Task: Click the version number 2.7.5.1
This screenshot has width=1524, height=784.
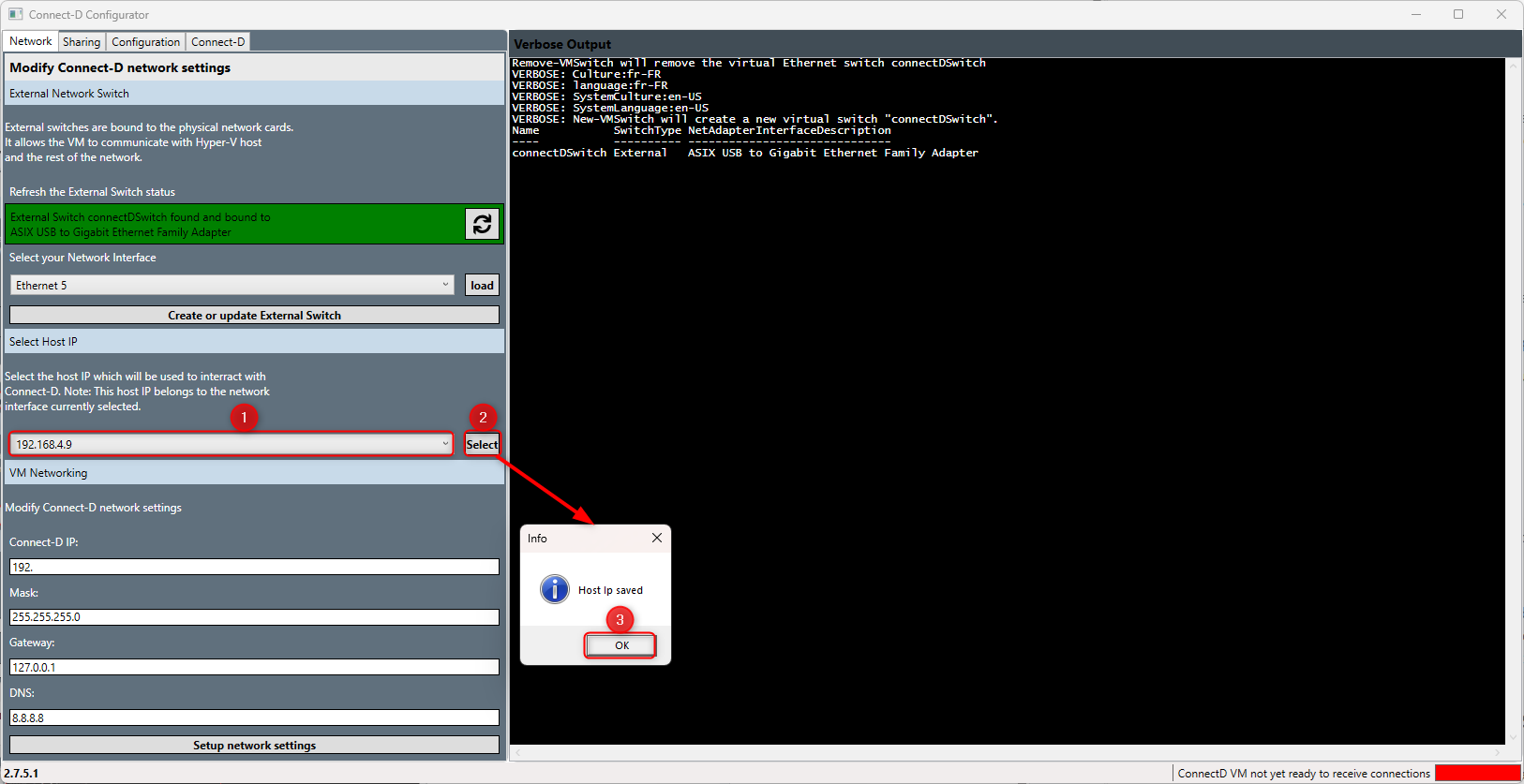Action: coord(22,774)
